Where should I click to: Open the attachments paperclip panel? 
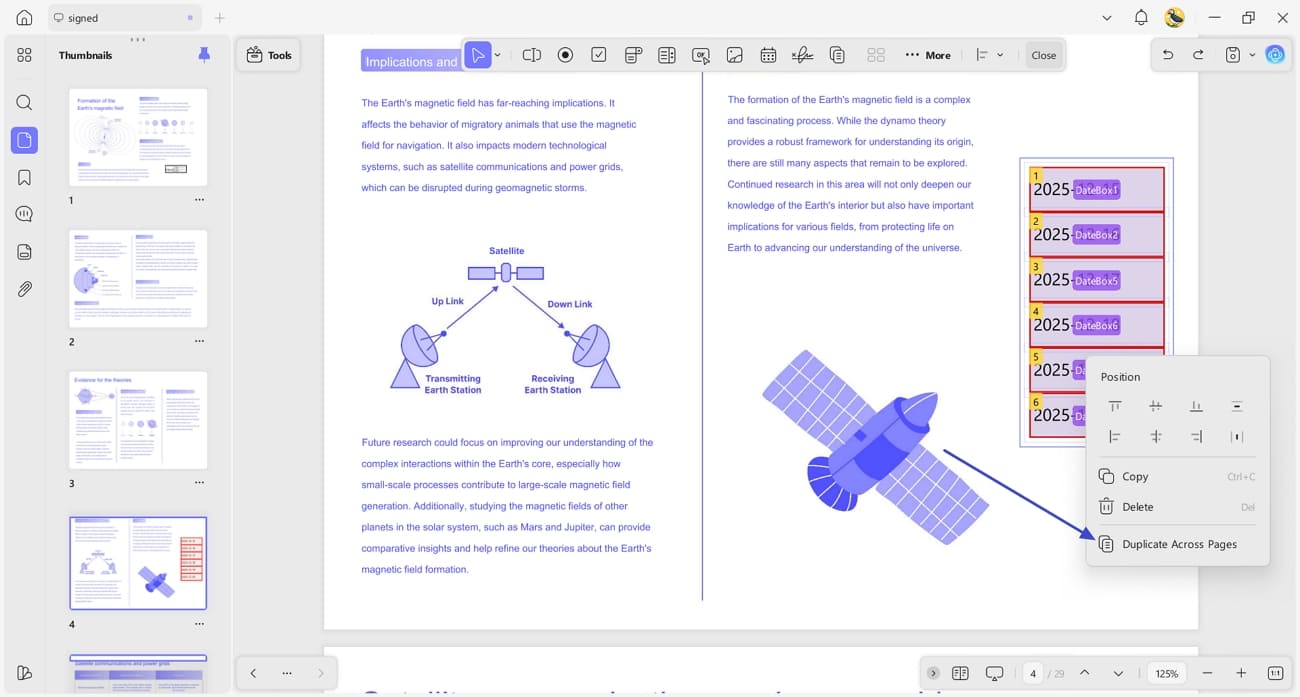24,289
